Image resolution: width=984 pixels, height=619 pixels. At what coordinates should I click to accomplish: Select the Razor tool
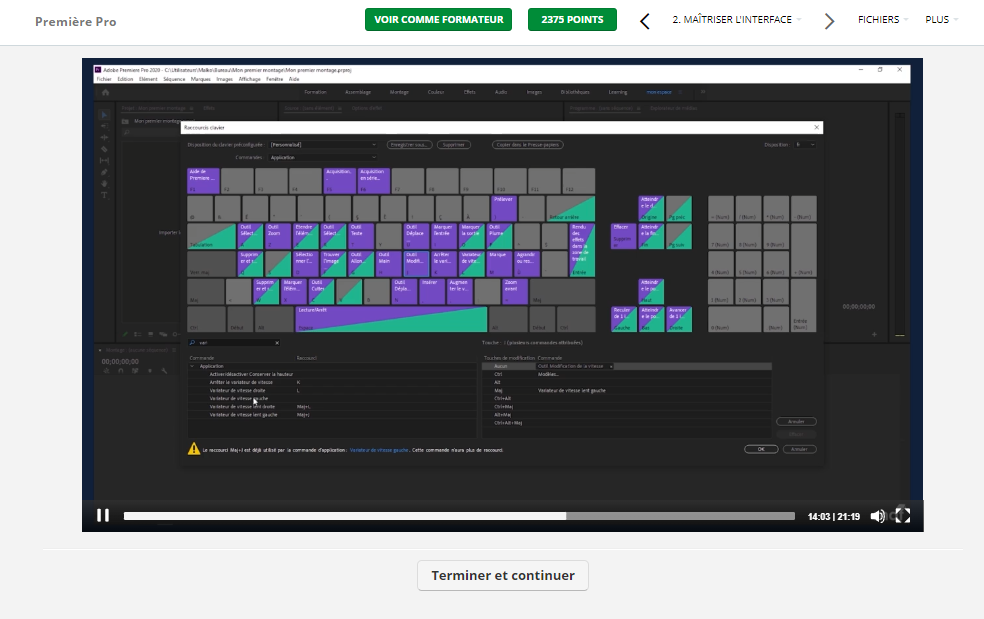[104, 149]
